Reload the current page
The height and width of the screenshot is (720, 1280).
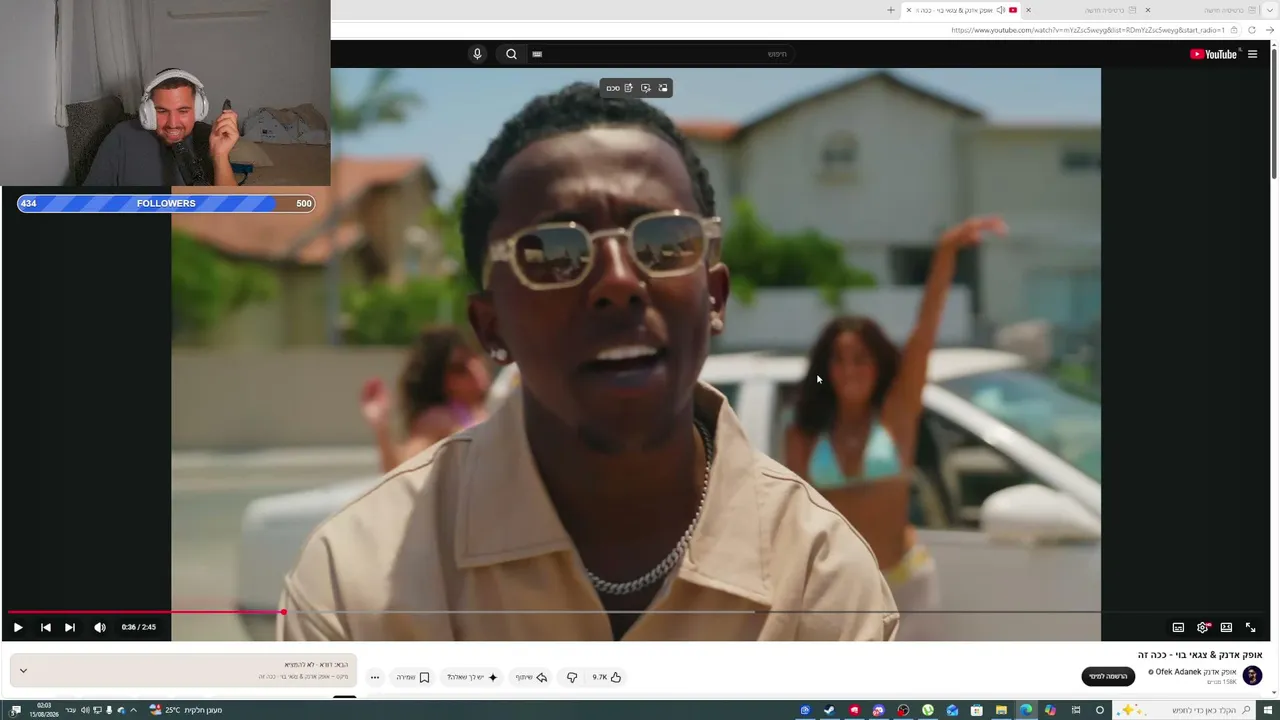1252,30
